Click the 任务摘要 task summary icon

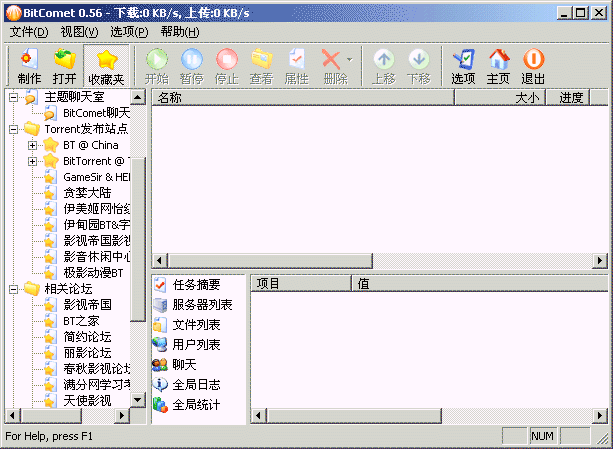pyautogui.click(x=160, y=284)
